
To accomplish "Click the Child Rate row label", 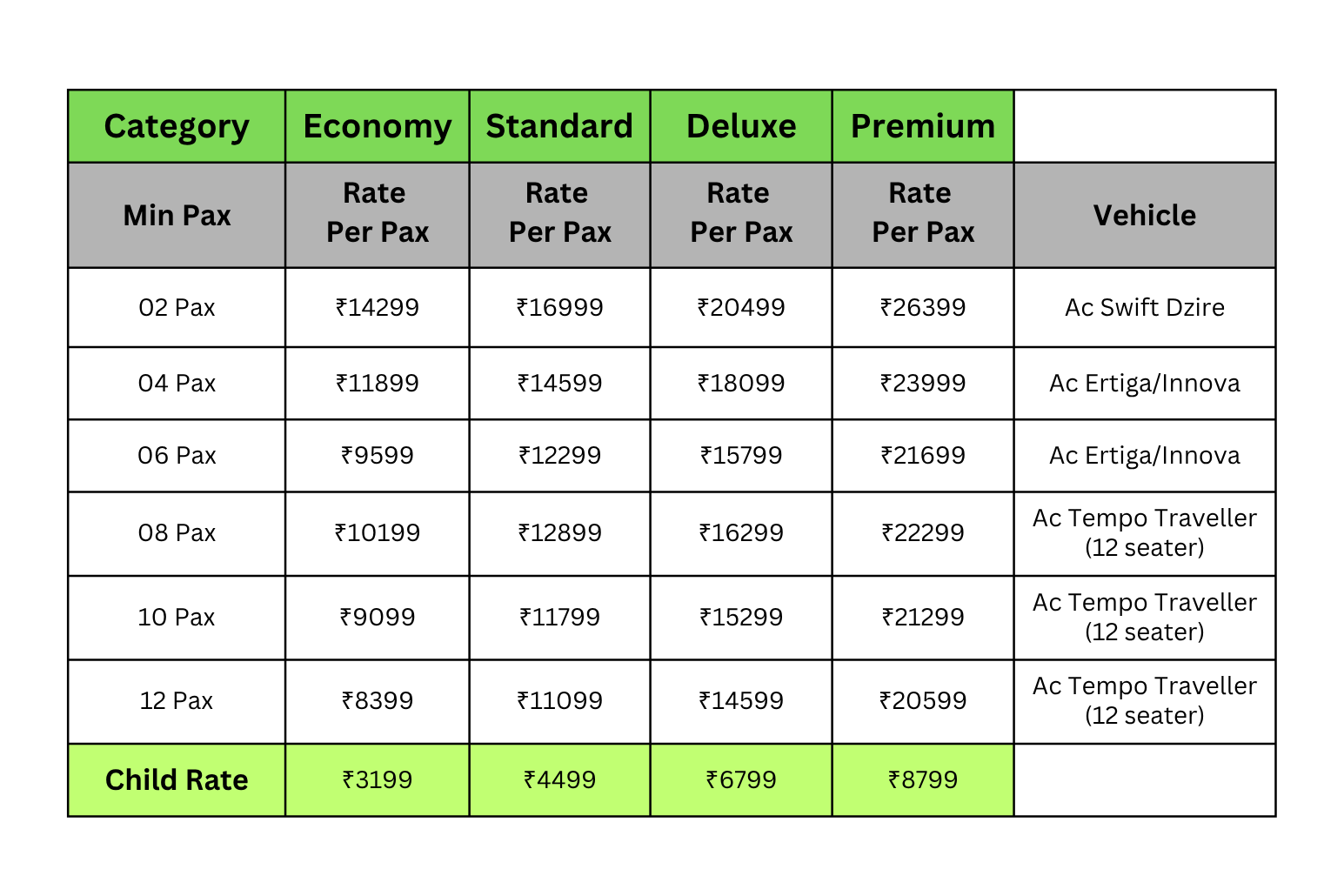I will click(177, 779).
